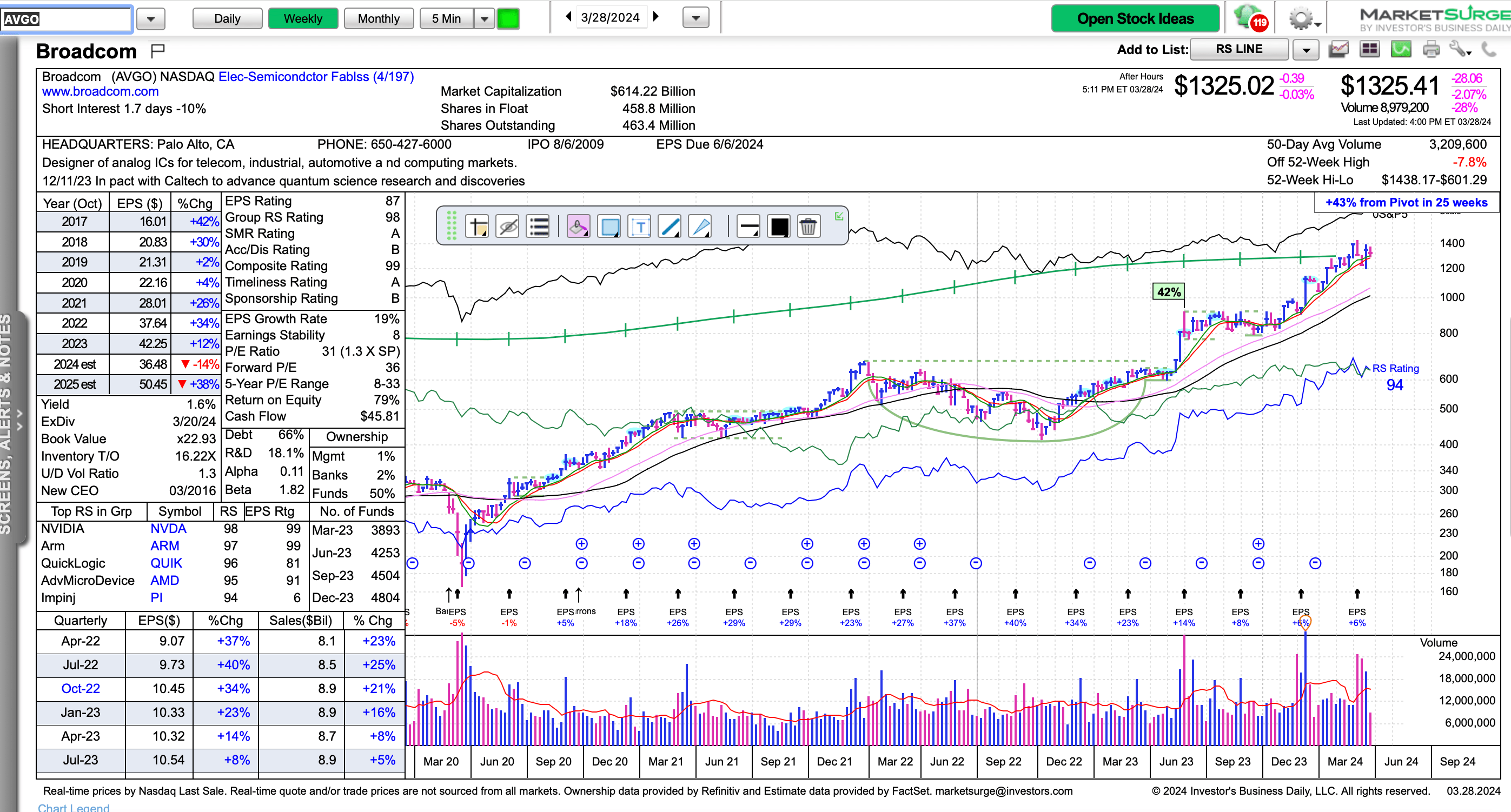
Task: Expand the 5 Min interval dropdown
Action: point(484,19)
